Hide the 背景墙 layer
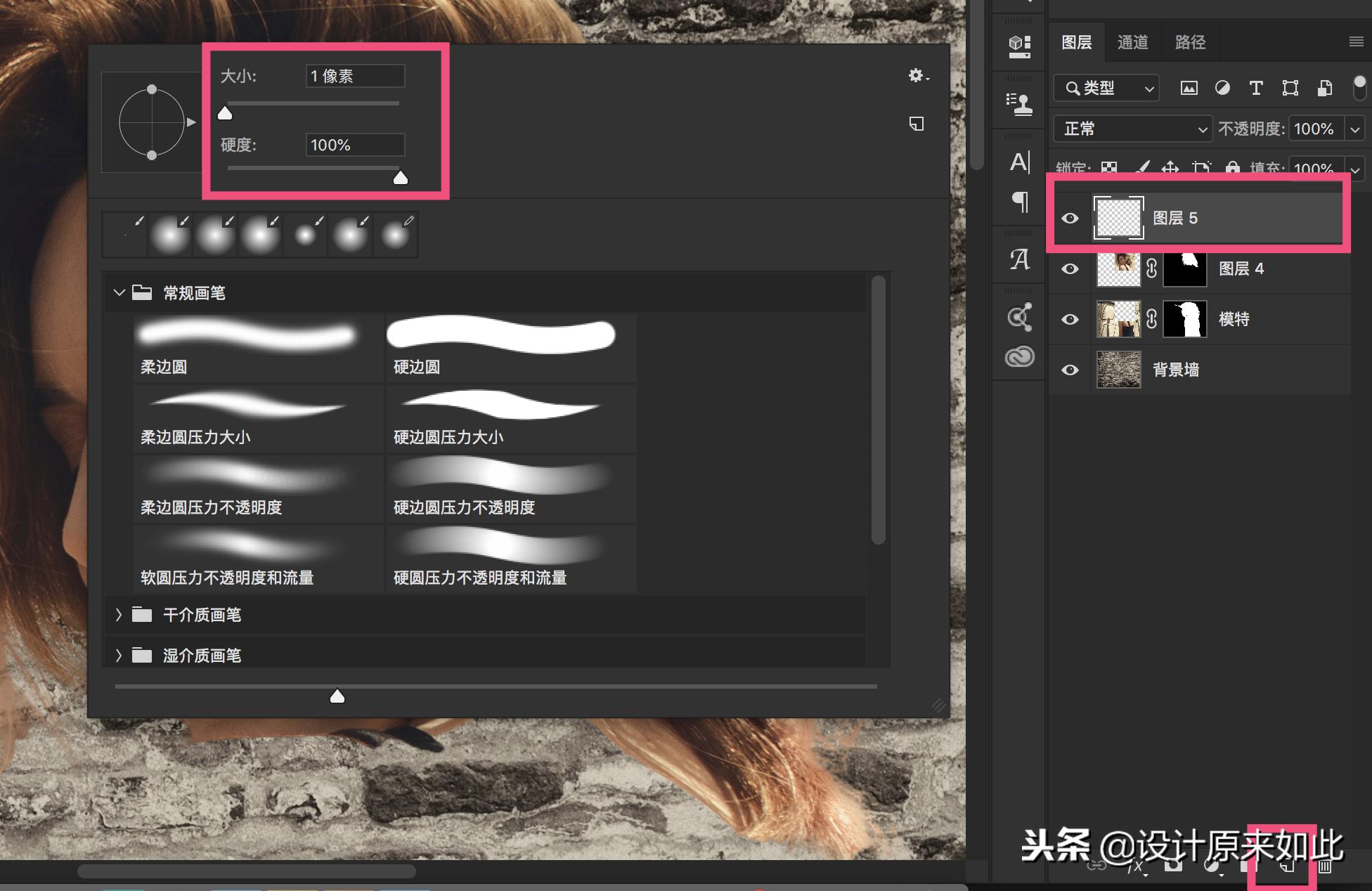1372x891 pixels. tap(1070, 370)
